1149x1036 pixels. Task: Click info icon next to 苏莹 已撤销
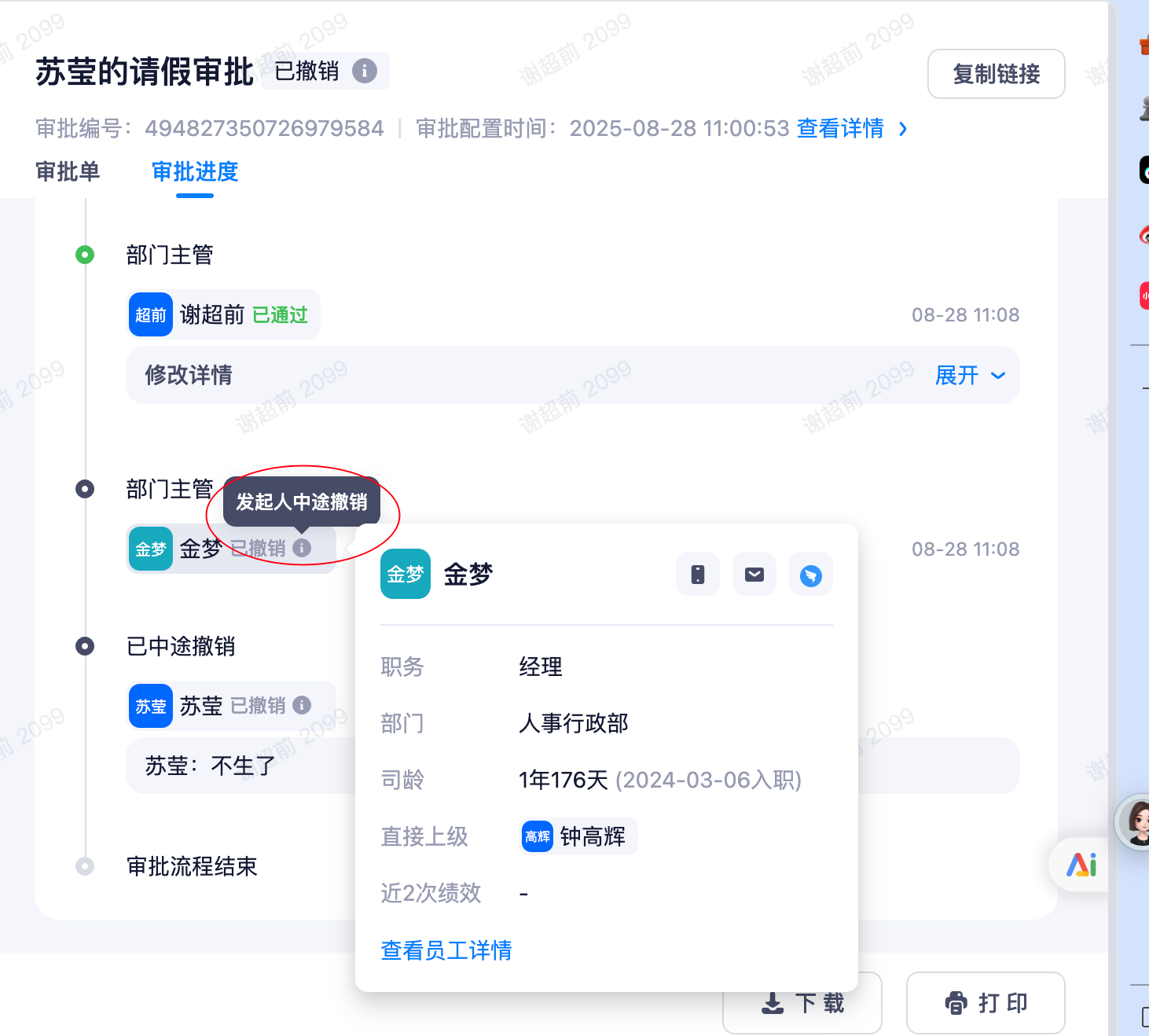[x=302, y=705]
